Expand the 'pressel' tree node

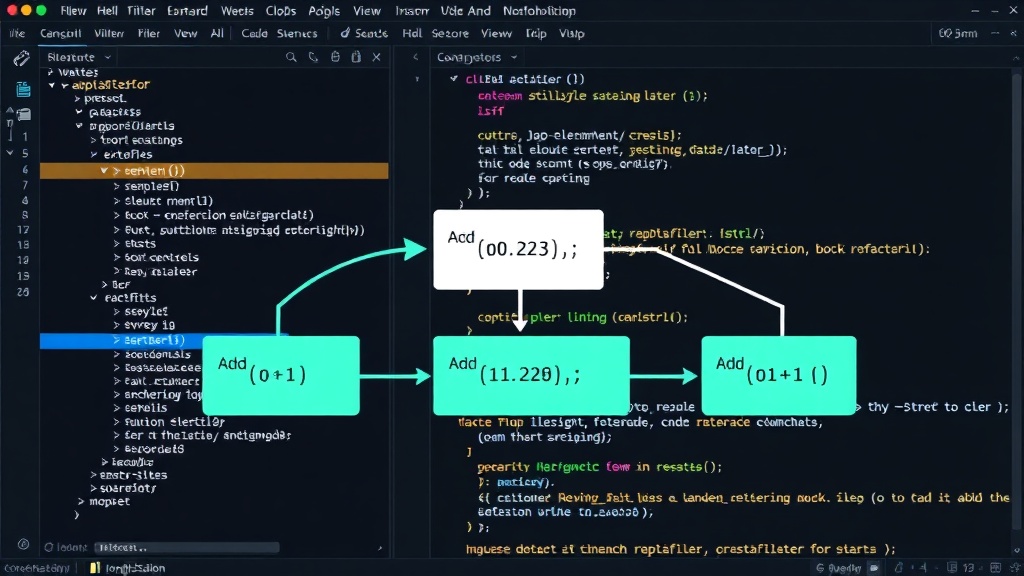click(x=78, y=99)
